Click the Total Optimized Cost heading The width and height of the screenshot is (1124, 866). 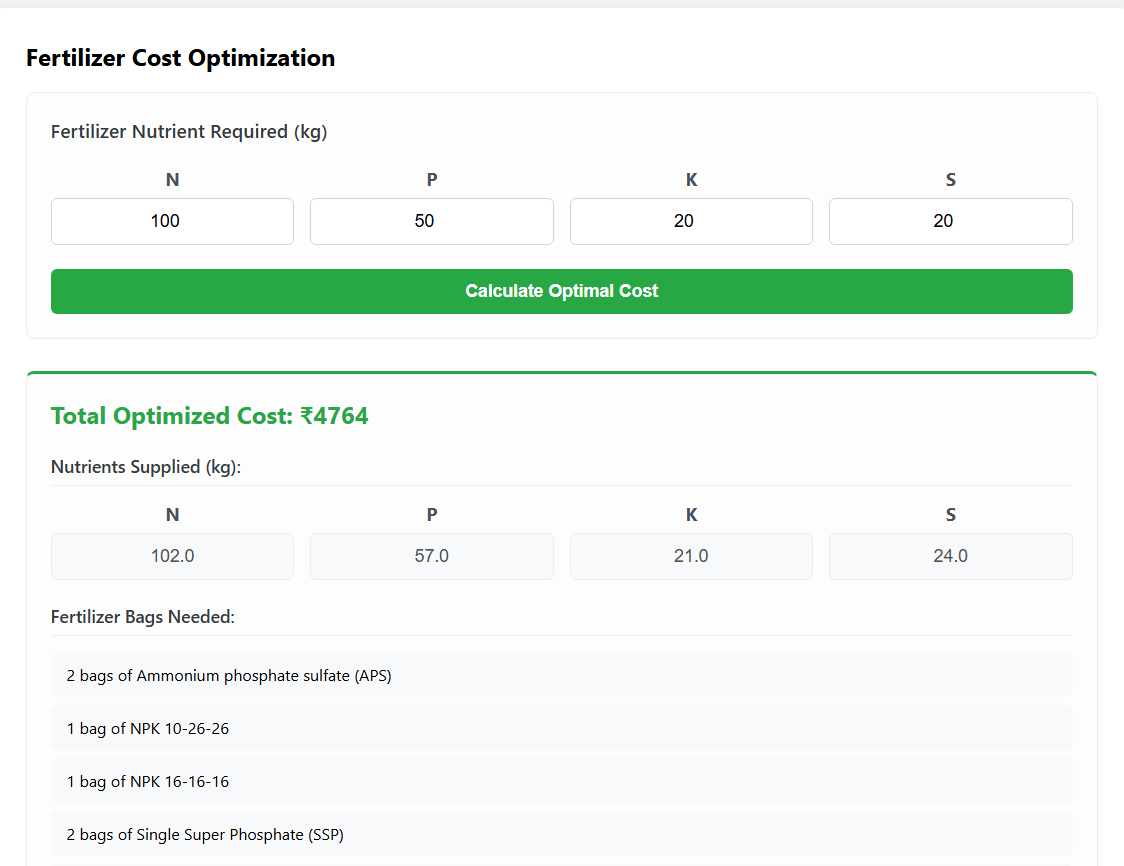tap(209, 415)
